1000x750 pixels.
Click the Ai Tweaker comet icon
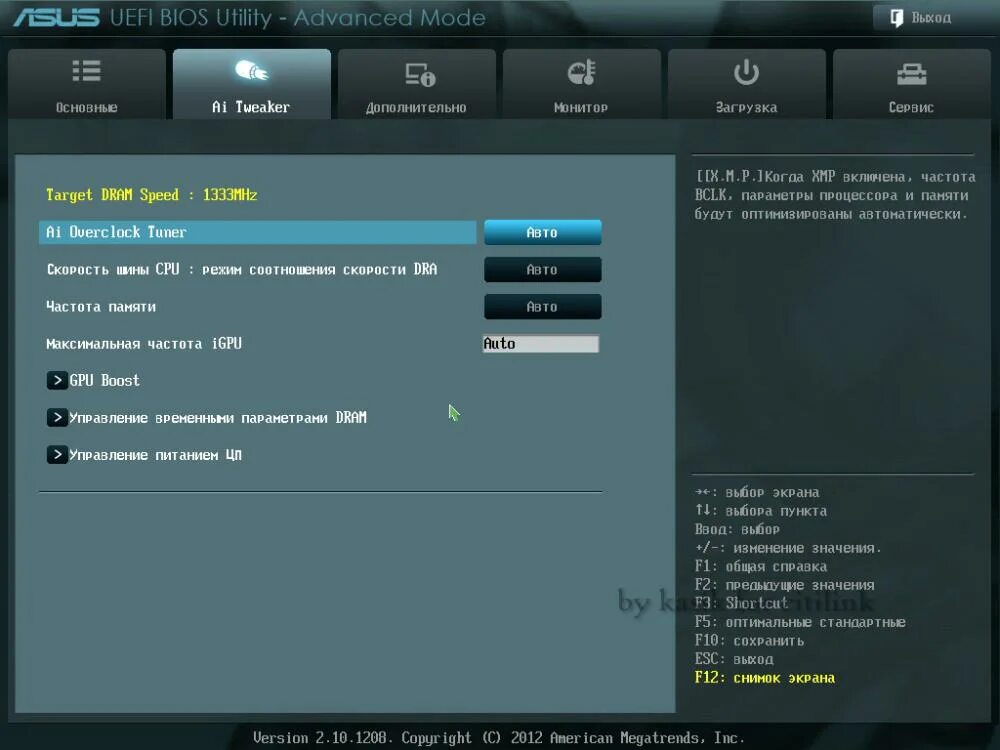pyautogui.click(x=251, y=70)
